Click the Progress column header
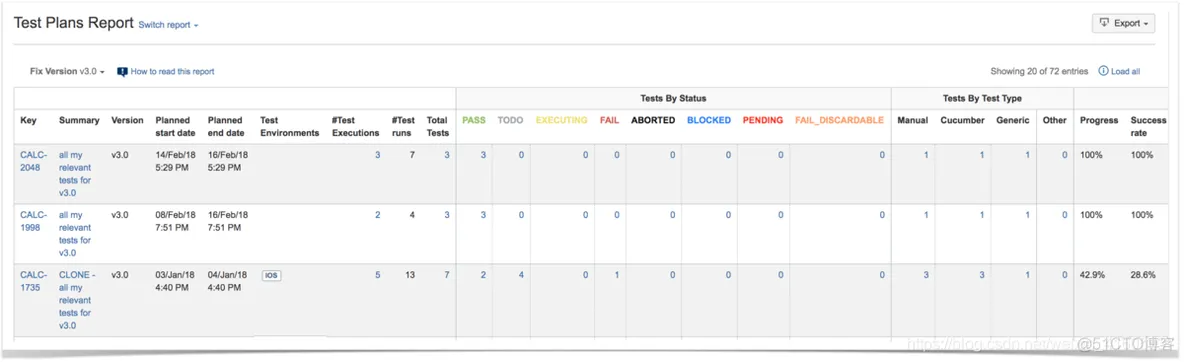The height and width of the screenshot is (362, 1184). pos(1099,120)
